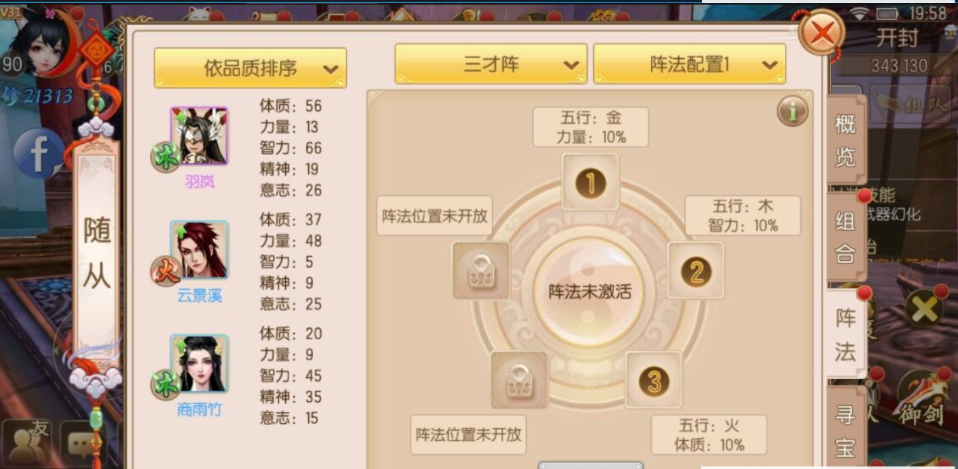The width and height of the screenshot is (958, 469).
Task: Expand the 阵法配置1 dropdown
Action: click(690, 64)
